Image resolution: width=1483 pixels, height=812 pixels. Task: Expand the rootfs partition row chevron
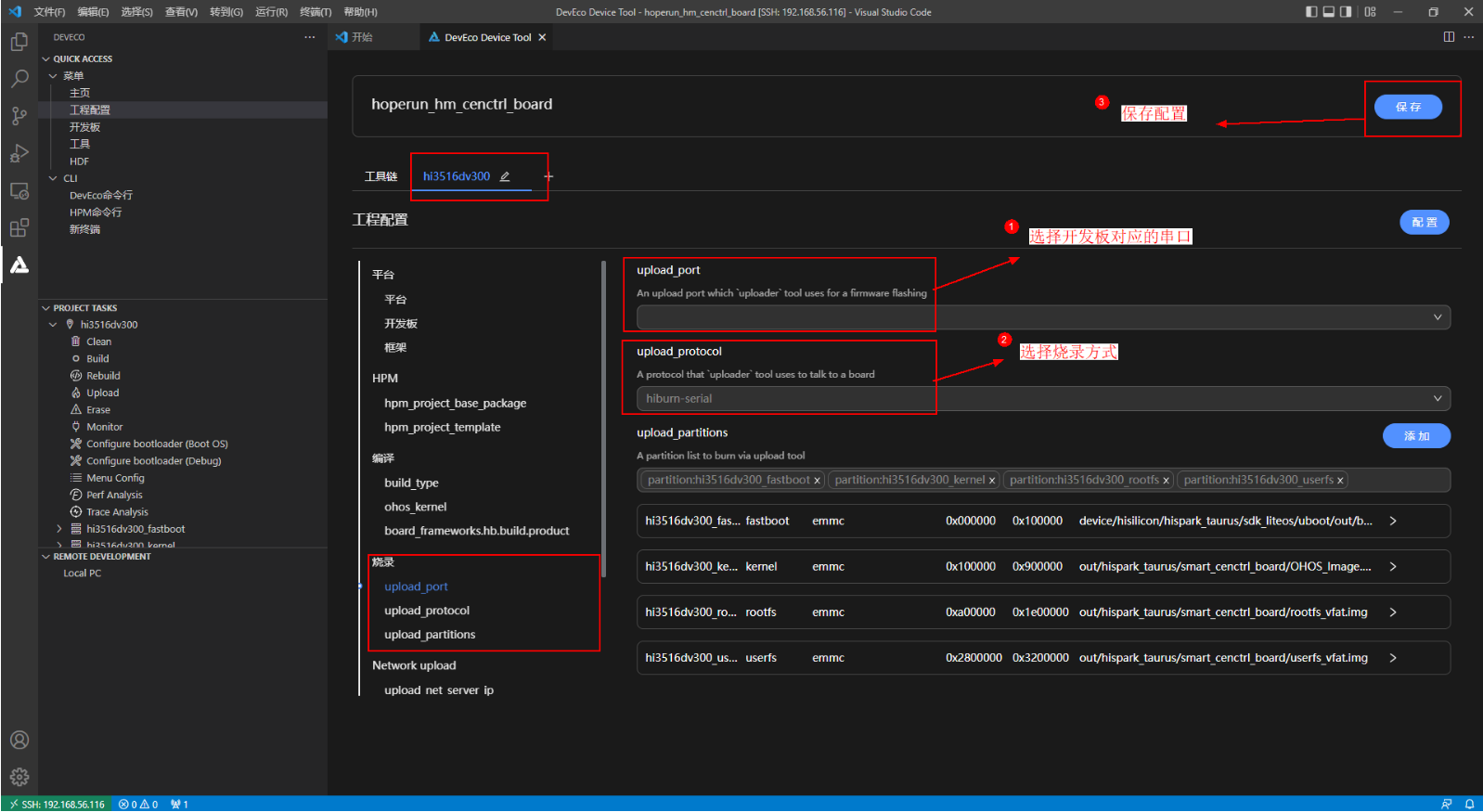[x=1393, y=612]
